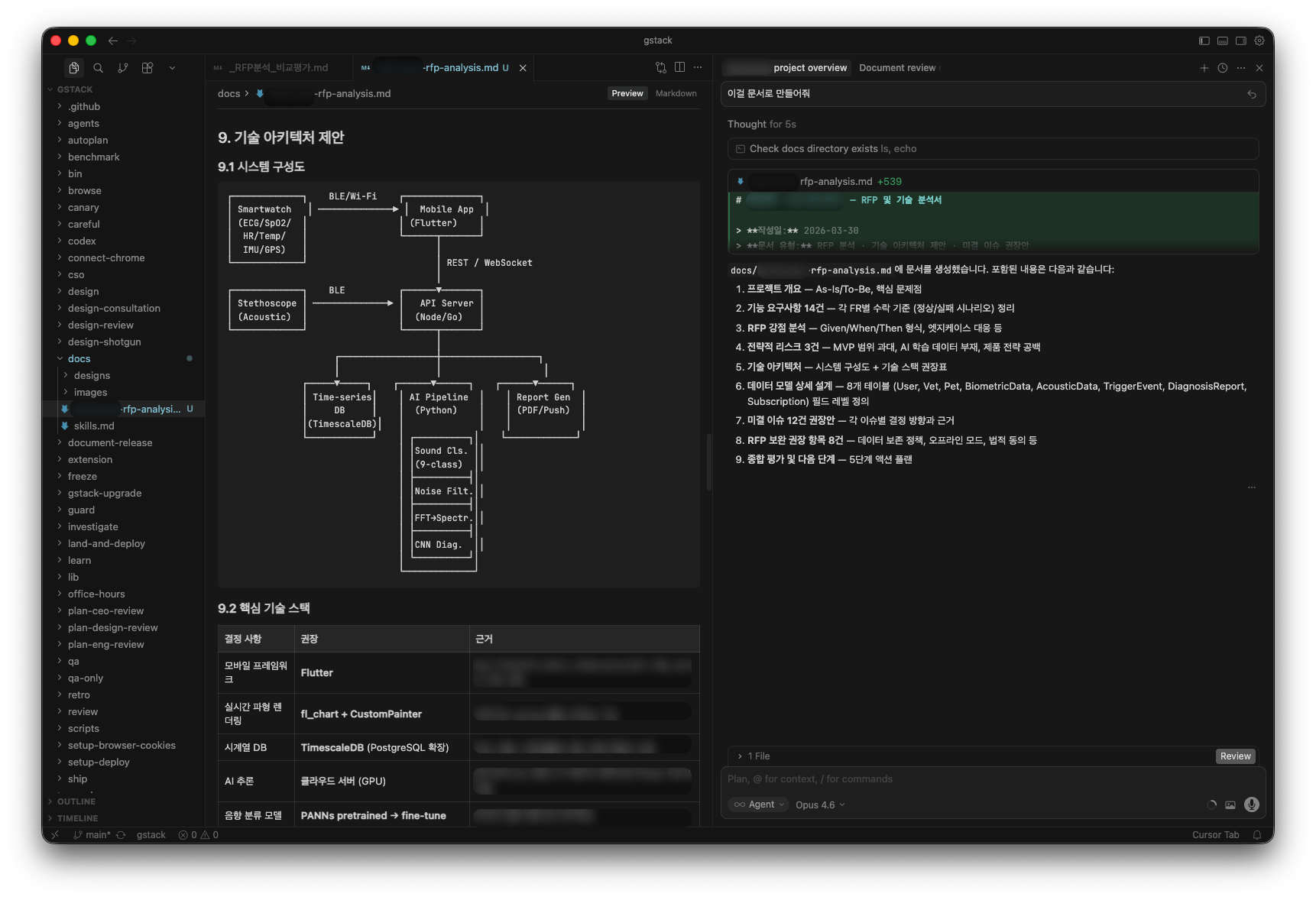This screenshot has height=900, width=1316.
Task: Open the project overview chat tab
Action: point(787,68)
